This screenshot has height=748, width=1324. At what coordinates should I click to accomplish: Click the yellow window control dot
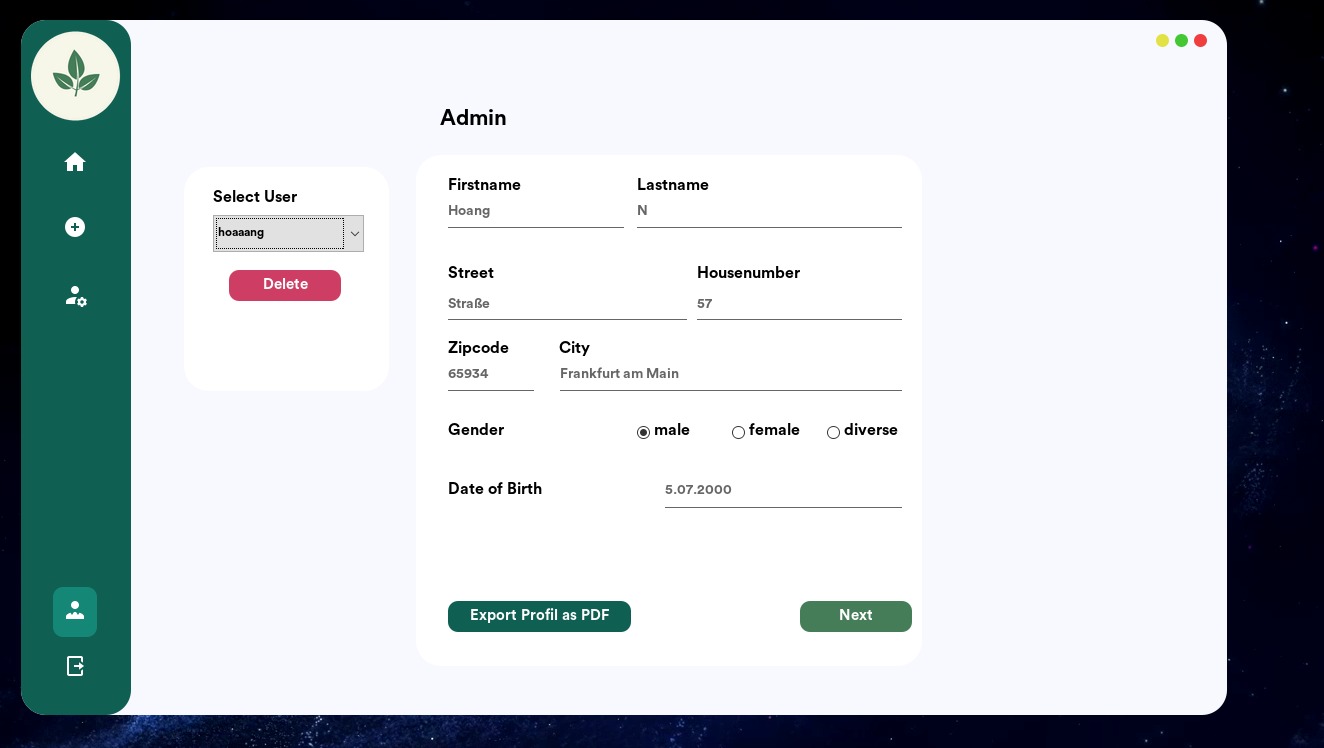point(1162,41)
